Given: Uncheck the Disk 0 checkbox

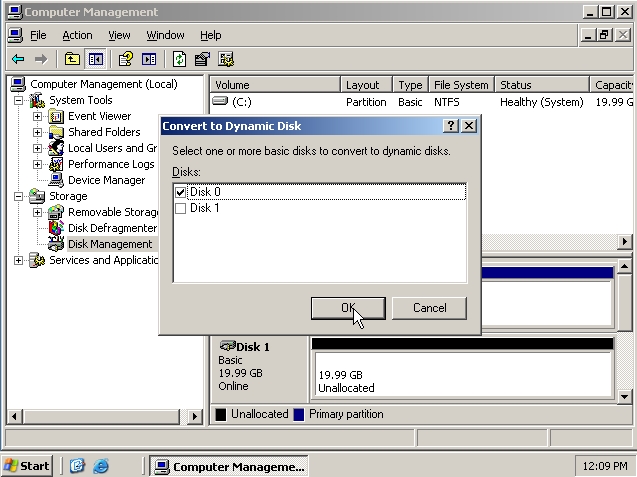Looking at the screenshot, I should pos(180,192).
